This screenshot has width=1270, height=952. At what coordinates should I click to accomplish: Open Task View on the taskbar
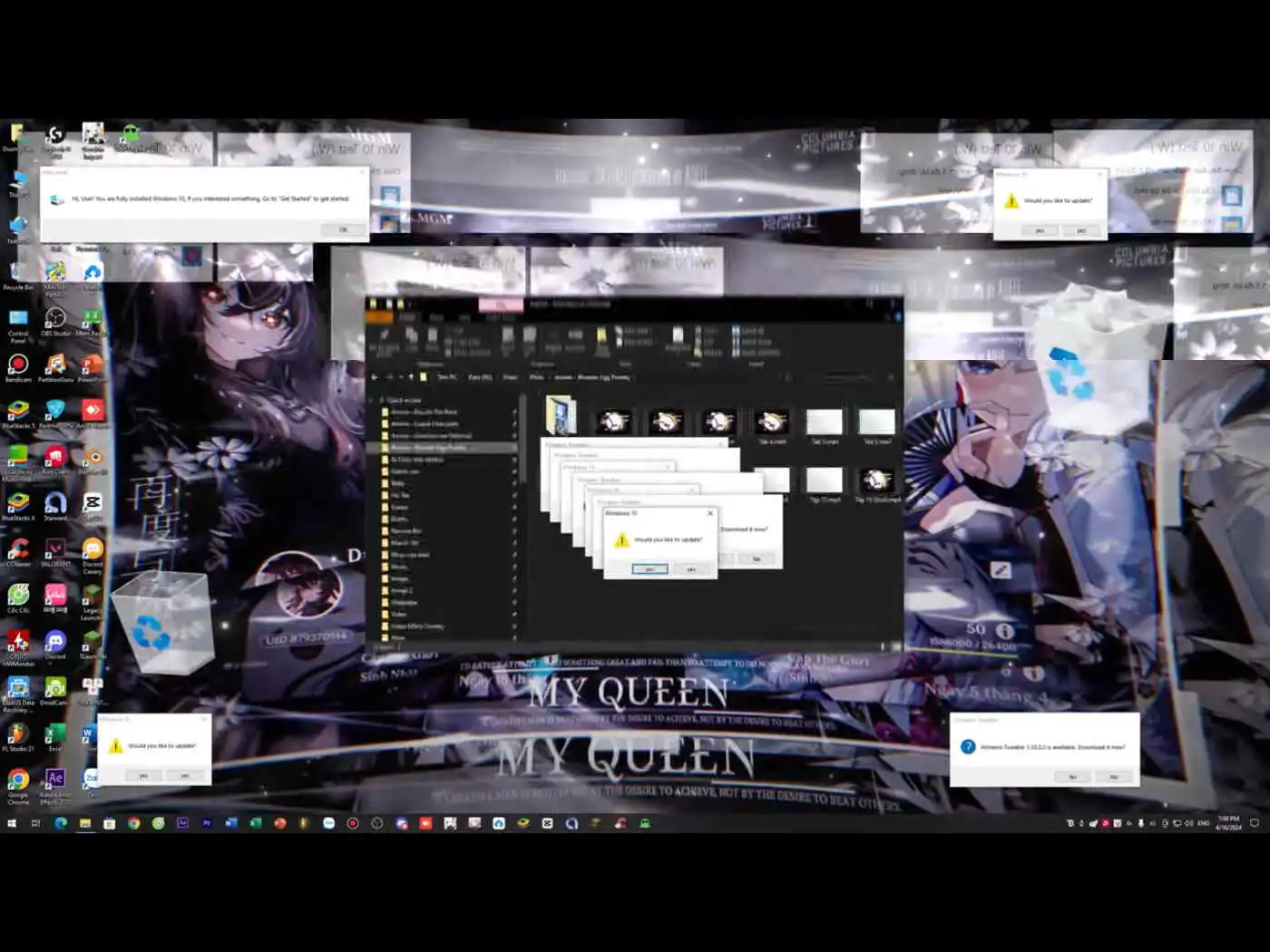[x=35, y=823]
